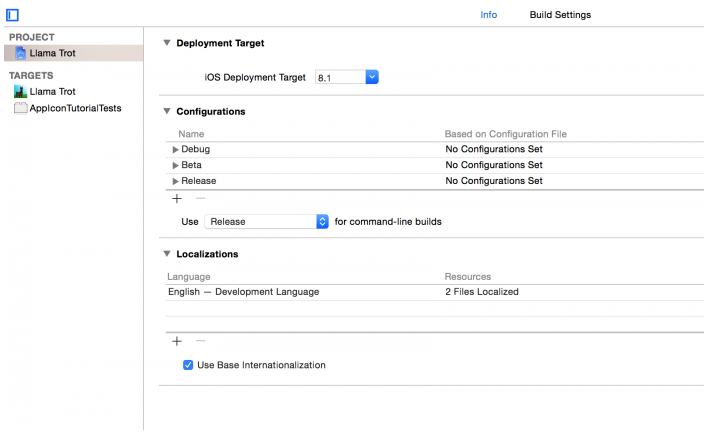Open iOS Deployment Target dropdown
709x433 pixels.
pyautogui.click(x=371, y=76)
